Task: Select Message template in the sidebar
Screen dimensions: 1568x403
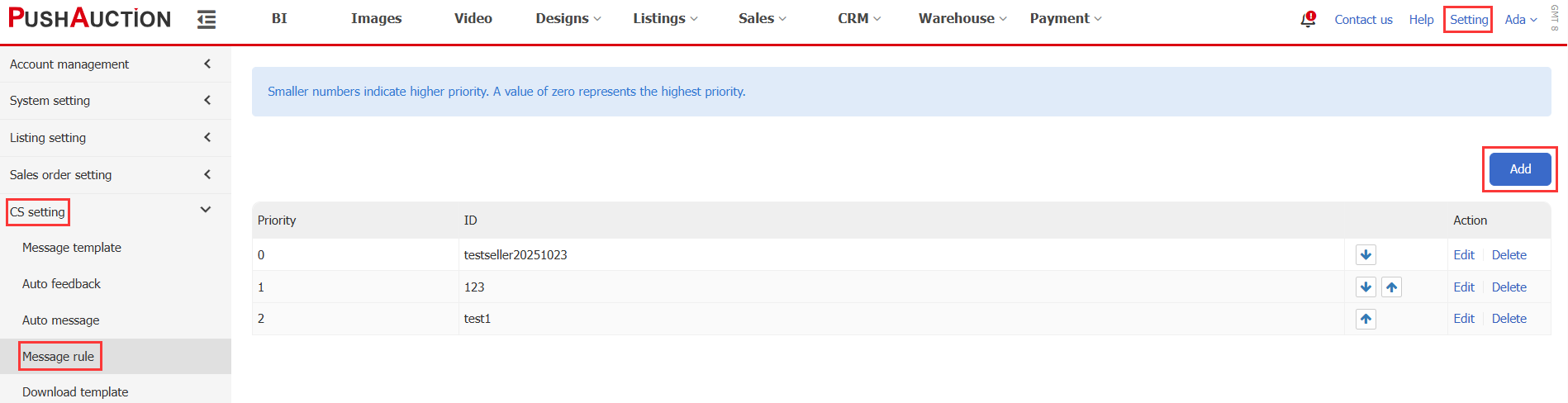Action: pyautogui.click(x=72, y=248)
